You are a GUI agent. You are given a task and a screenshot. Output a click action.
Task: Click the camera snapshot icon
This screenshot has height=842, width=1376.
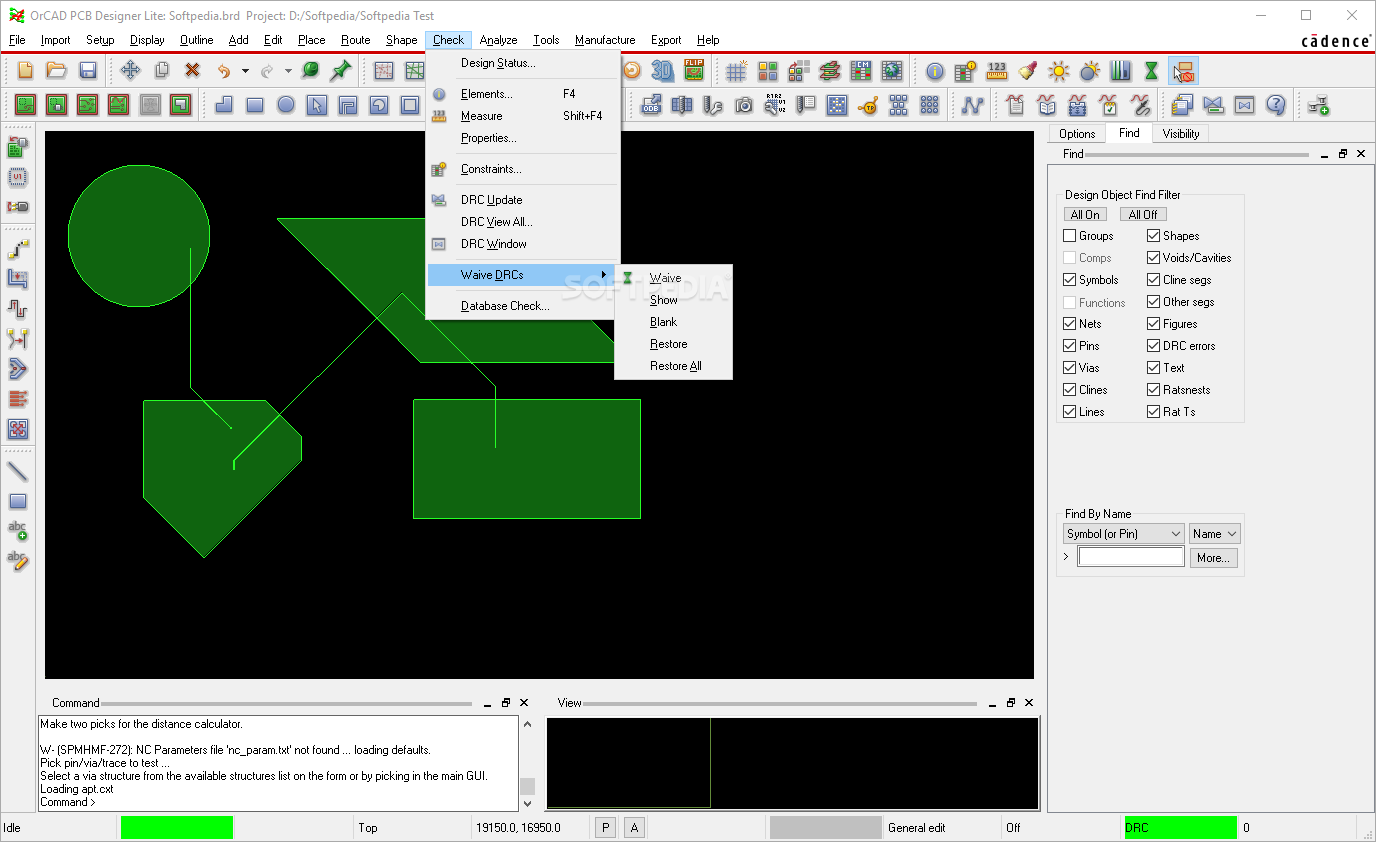coord(744,104)
